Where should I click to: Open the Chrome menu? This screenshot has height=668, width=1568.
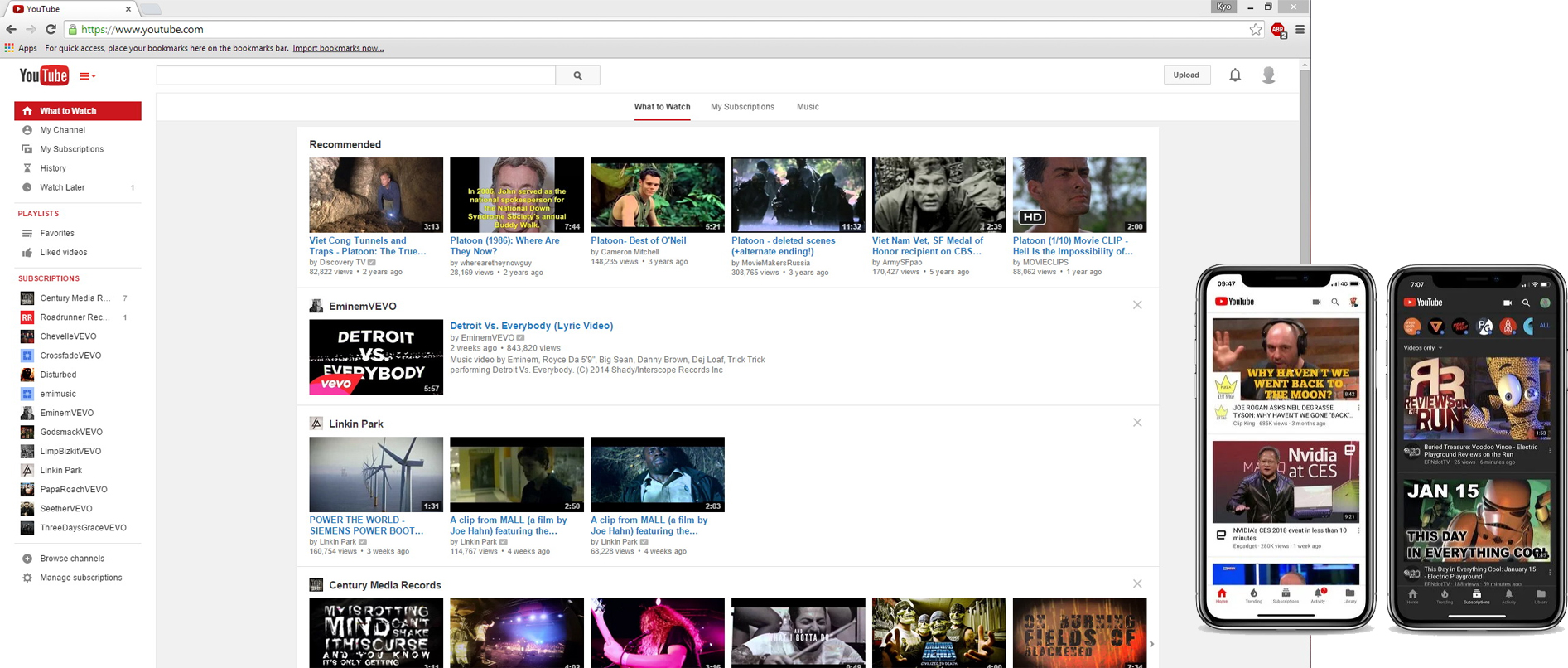(x=1300, y=30)
